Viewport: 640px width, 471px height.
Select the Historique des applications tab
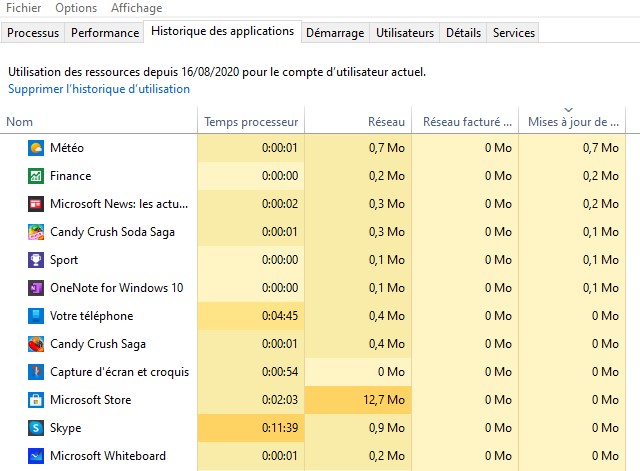pos(222,31)
